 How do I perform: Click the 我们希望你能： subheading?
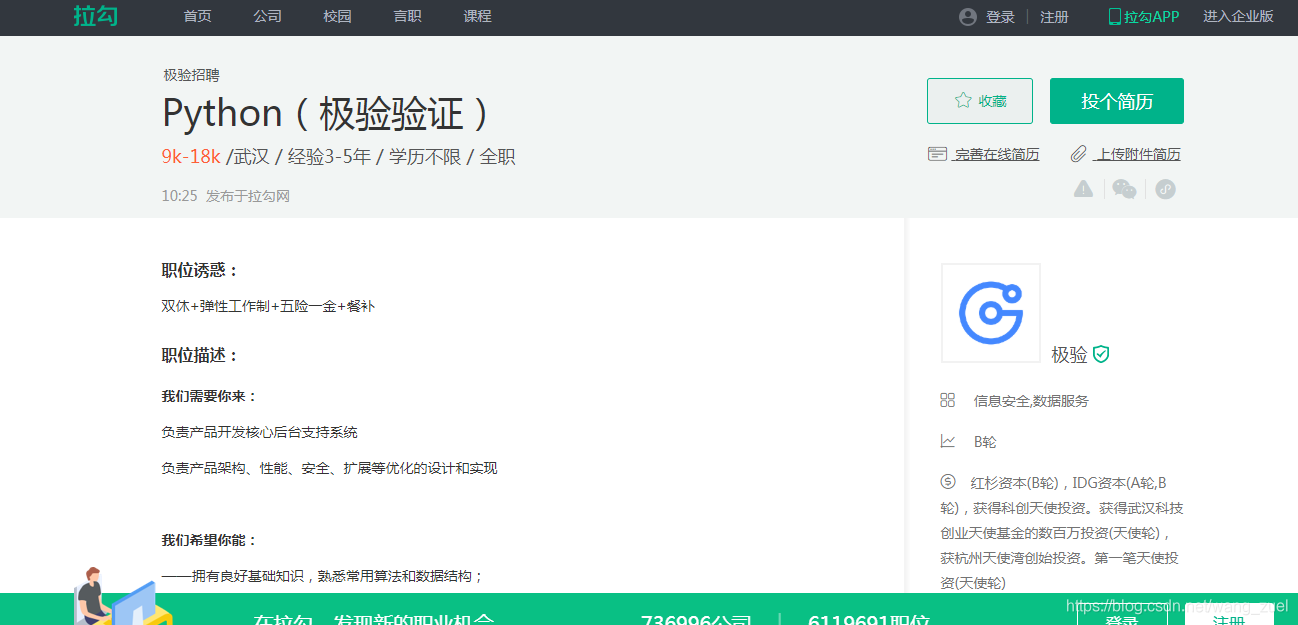pyautogui.click(x=209, y=540)
